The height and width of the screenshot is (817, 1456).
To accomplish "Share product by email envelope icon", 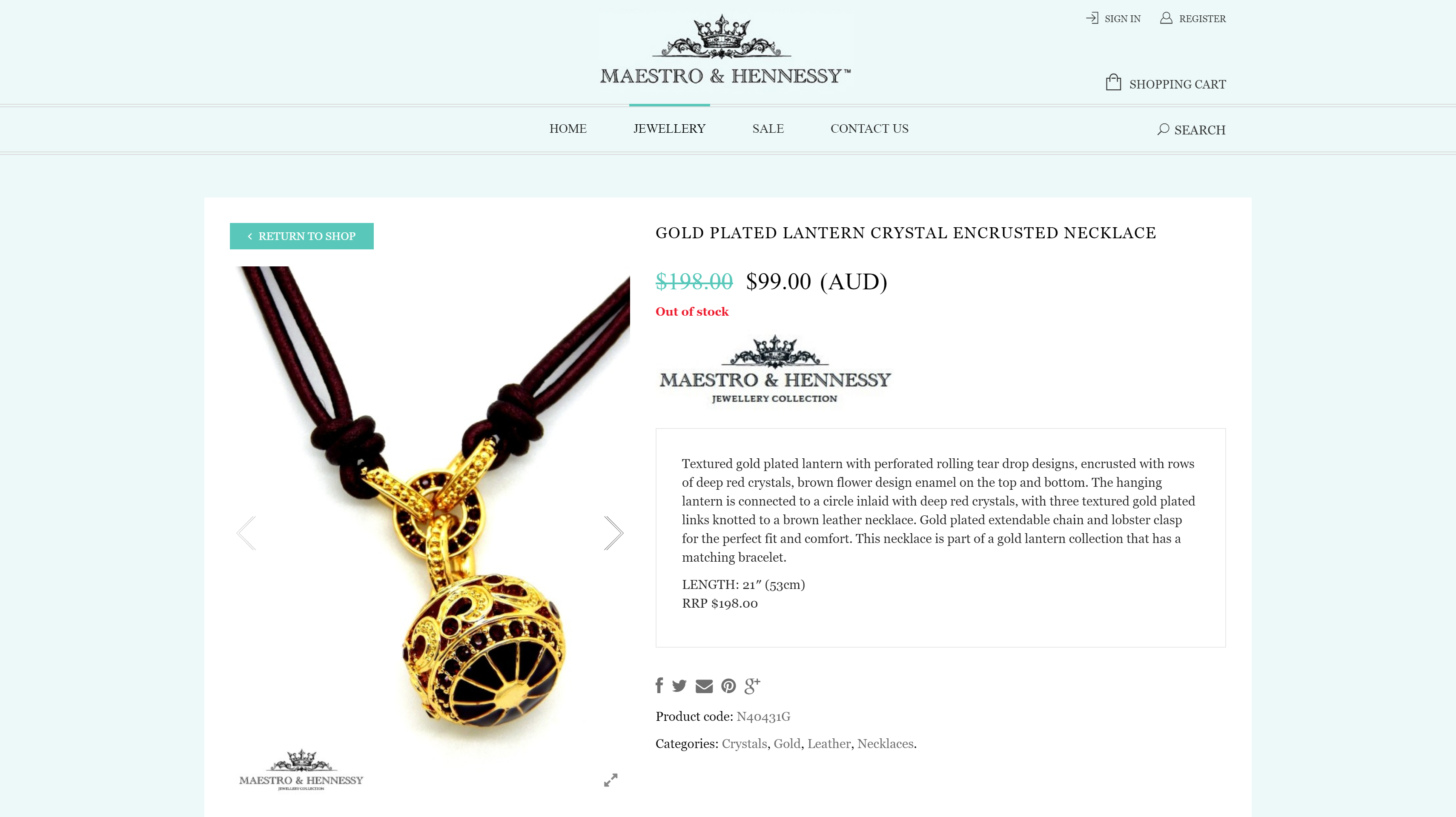I will tap(704, 686).
